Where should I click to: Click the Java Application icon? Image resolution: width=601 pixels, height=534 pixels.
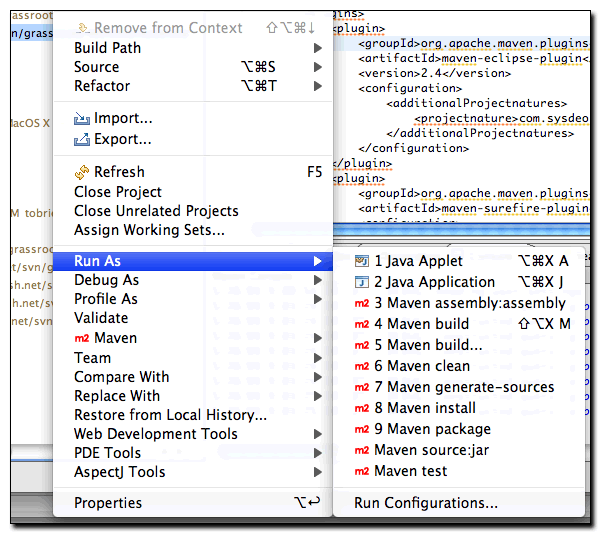(362, 282)
